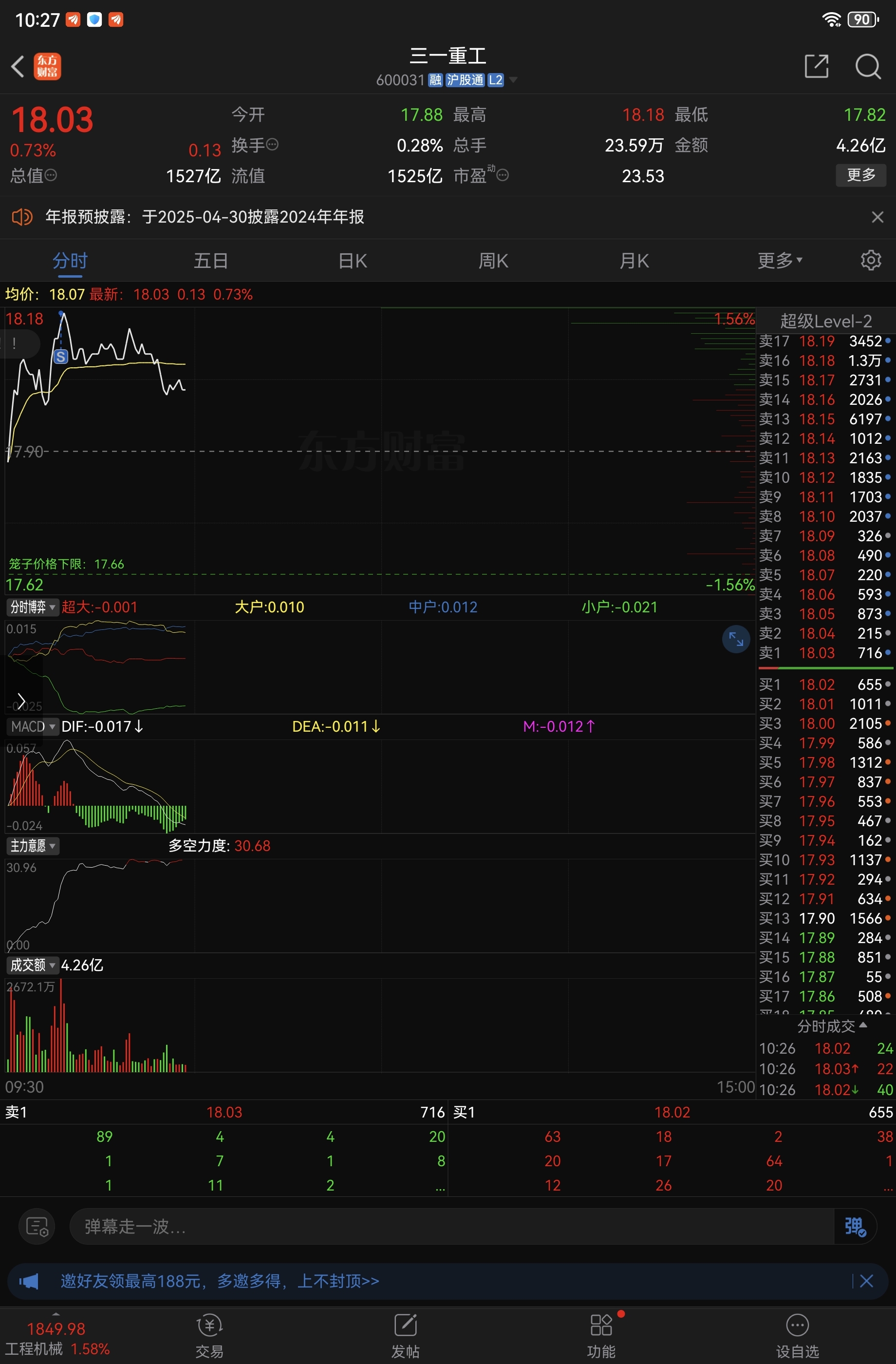Tap the share/export icon
The height and width of the screenshot is (1364, 896).
tap(816, 66)
